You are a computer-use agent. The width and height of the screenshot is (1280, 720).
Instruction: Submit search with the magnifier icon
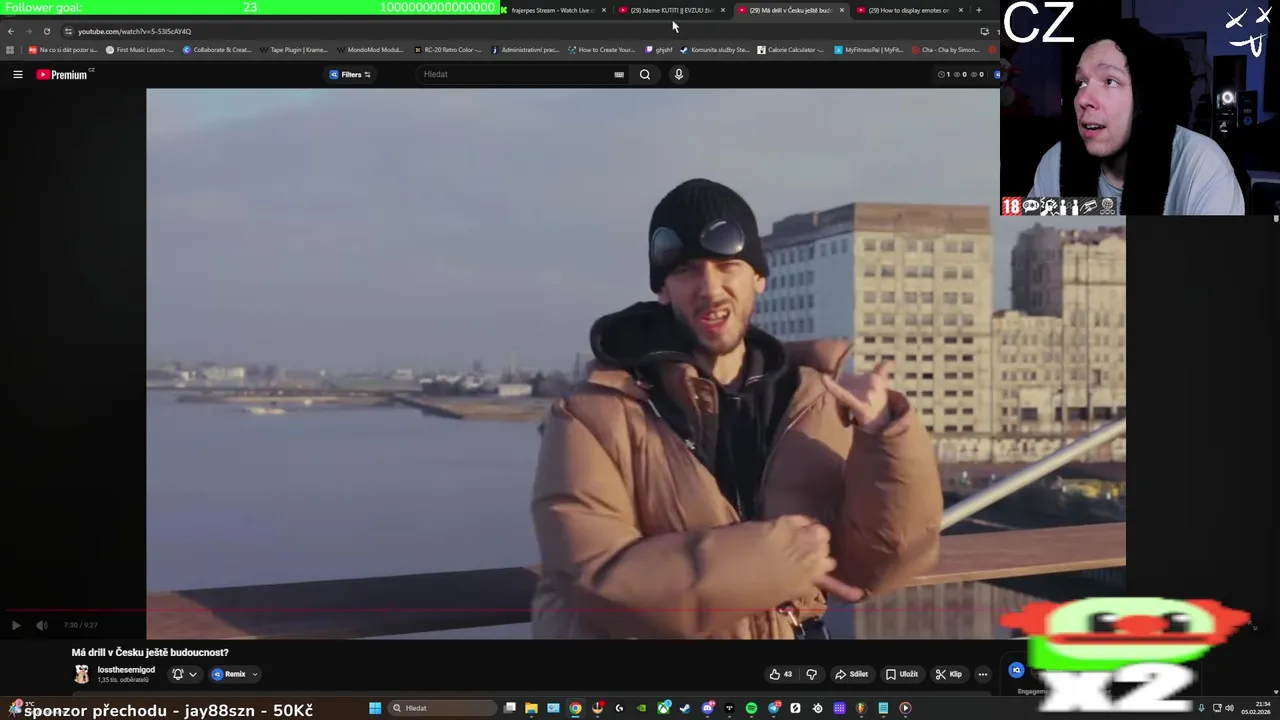coord(645,74)
